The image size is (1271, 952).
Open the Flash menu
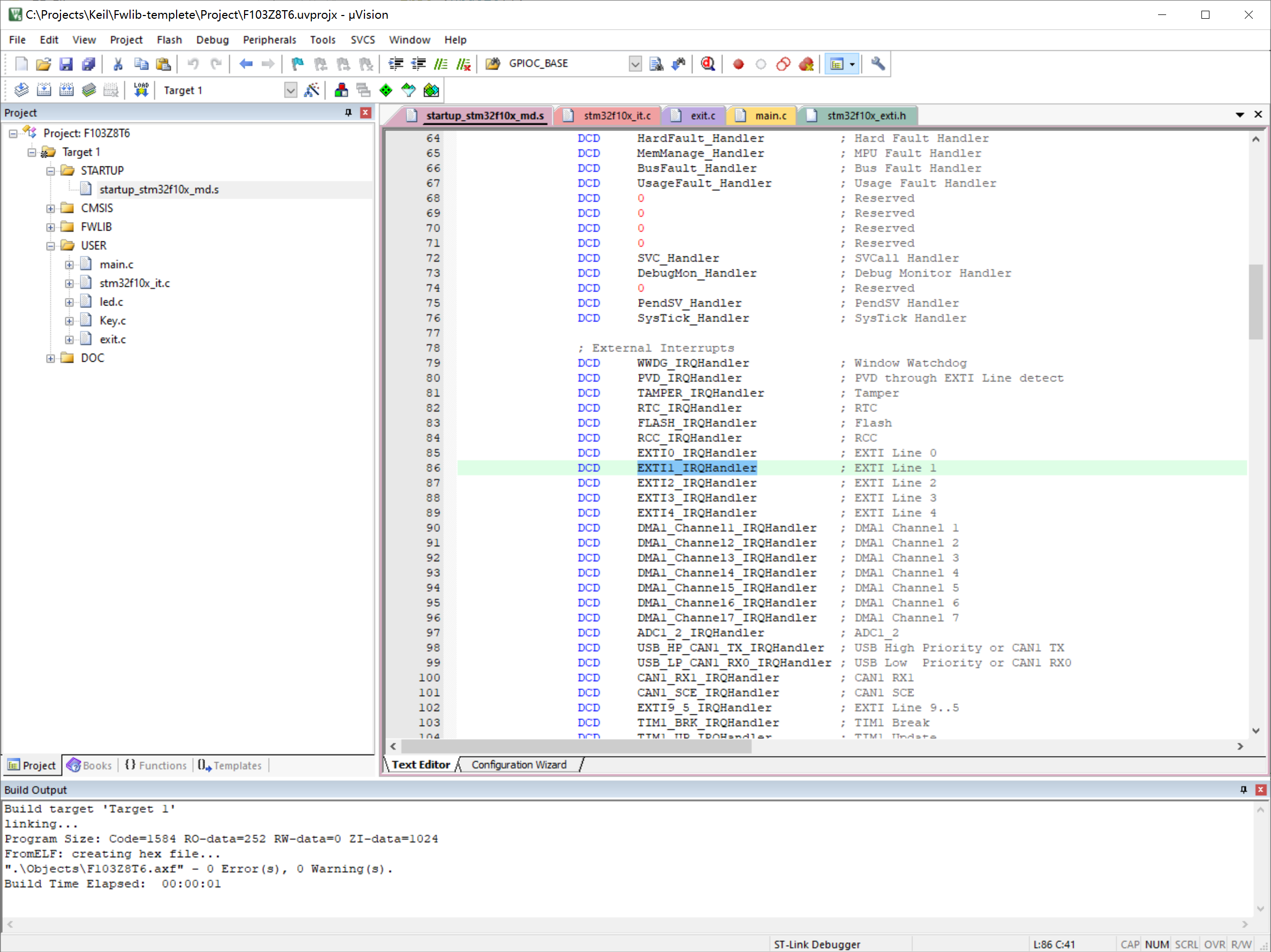(x=169, y=40)
